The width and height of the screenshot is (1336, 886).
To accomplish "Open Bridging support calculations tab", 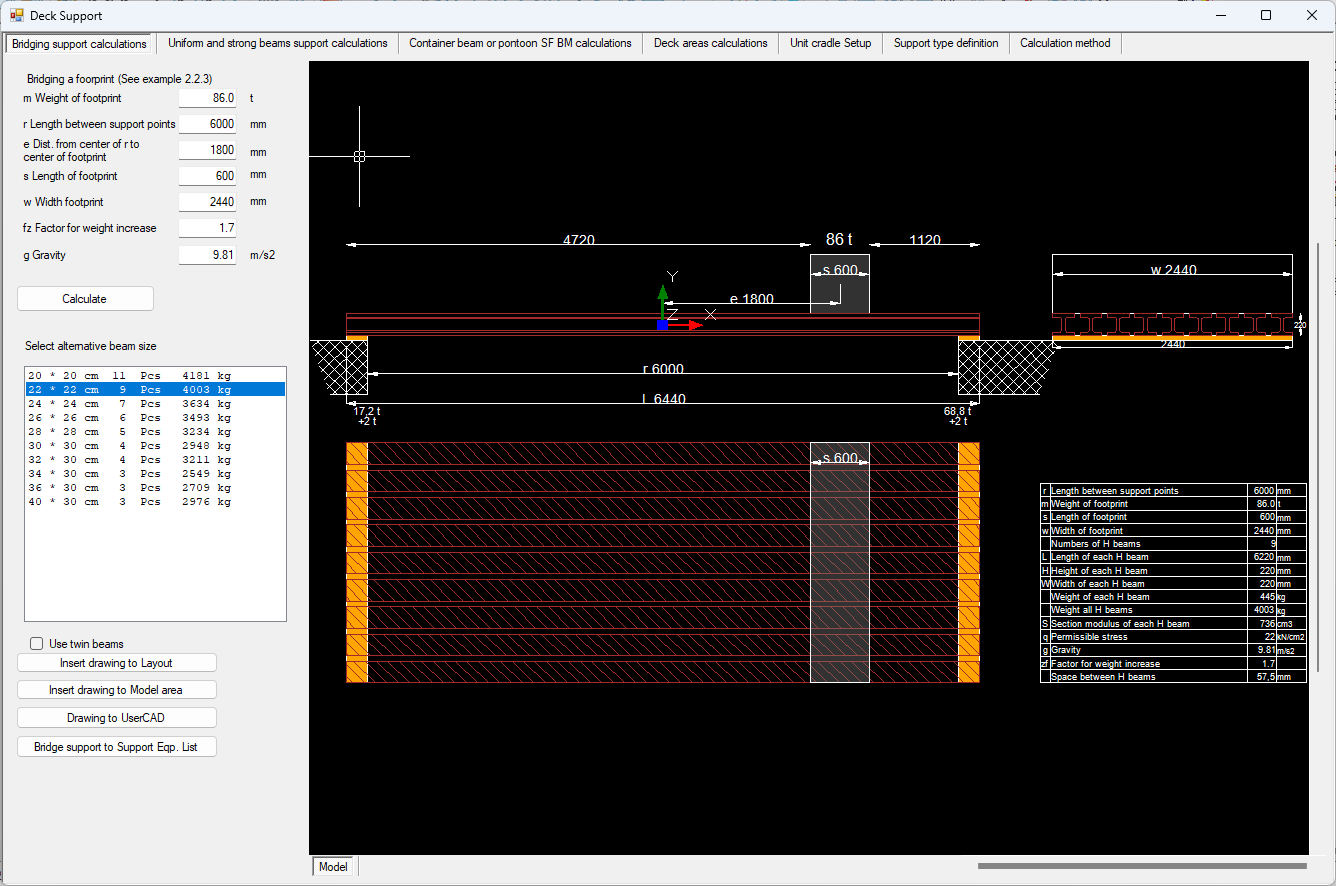I will coord(79,44).
